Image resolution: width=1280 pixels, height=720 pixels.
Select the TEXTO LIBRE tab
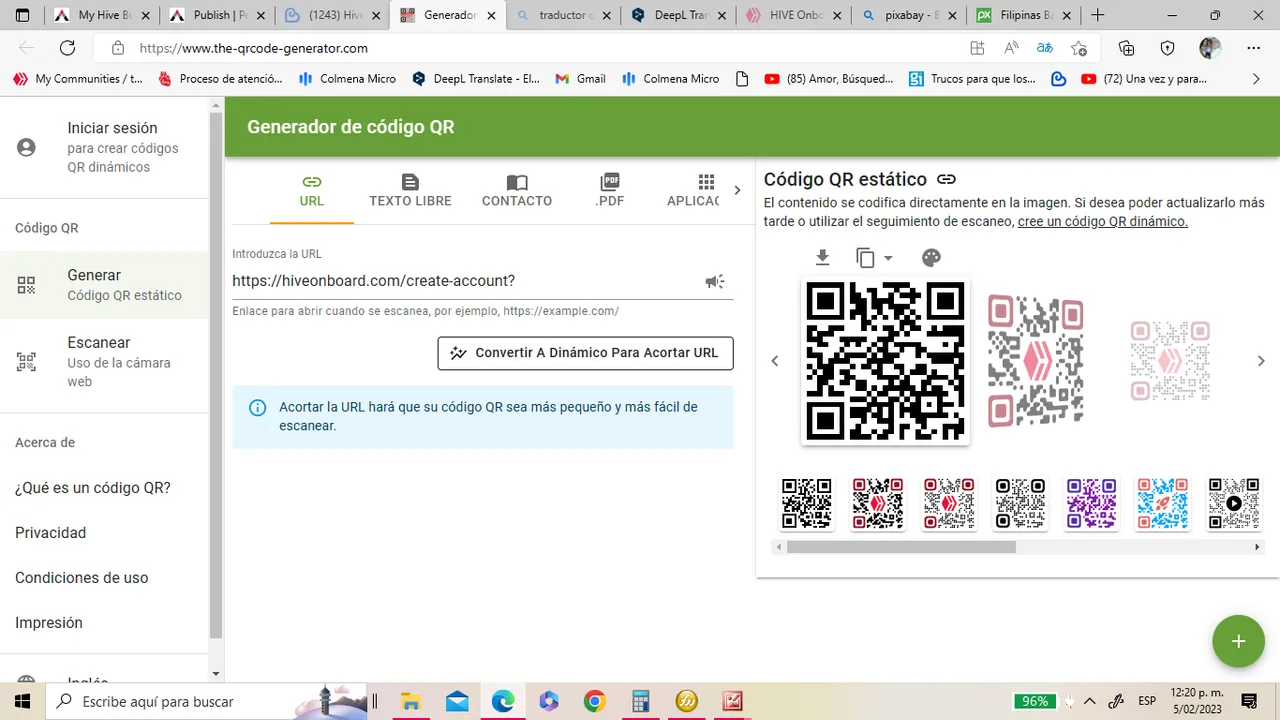[410, 190]
